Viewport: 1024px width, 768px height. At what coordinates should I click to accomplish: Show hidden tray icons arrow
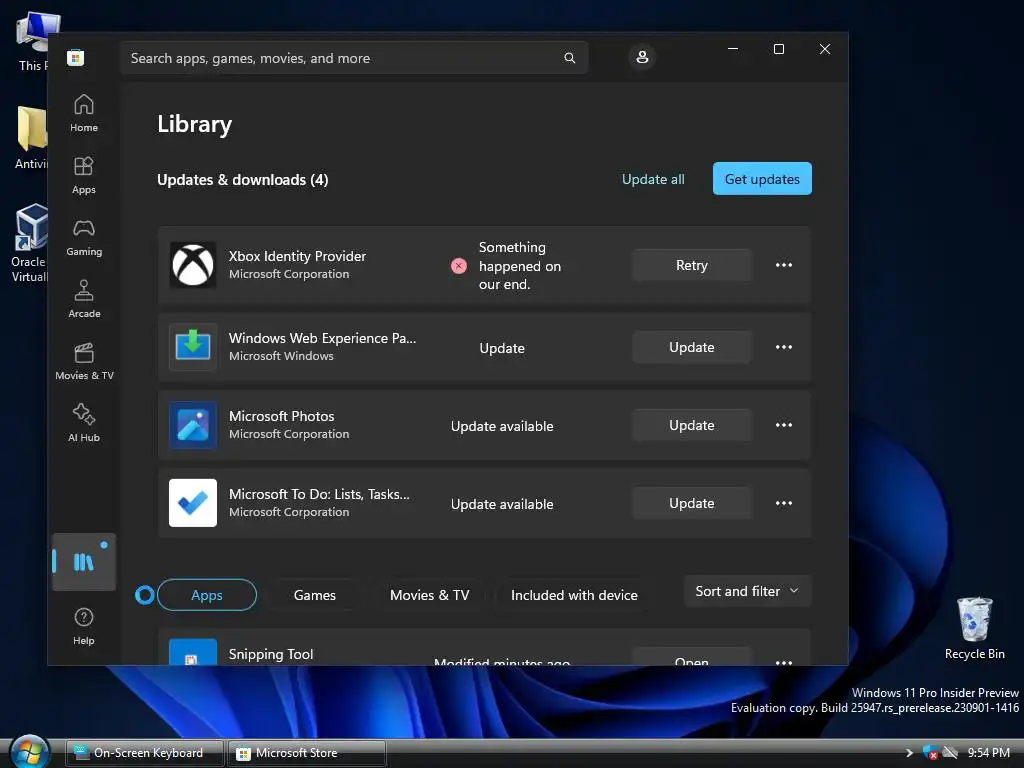909,753
